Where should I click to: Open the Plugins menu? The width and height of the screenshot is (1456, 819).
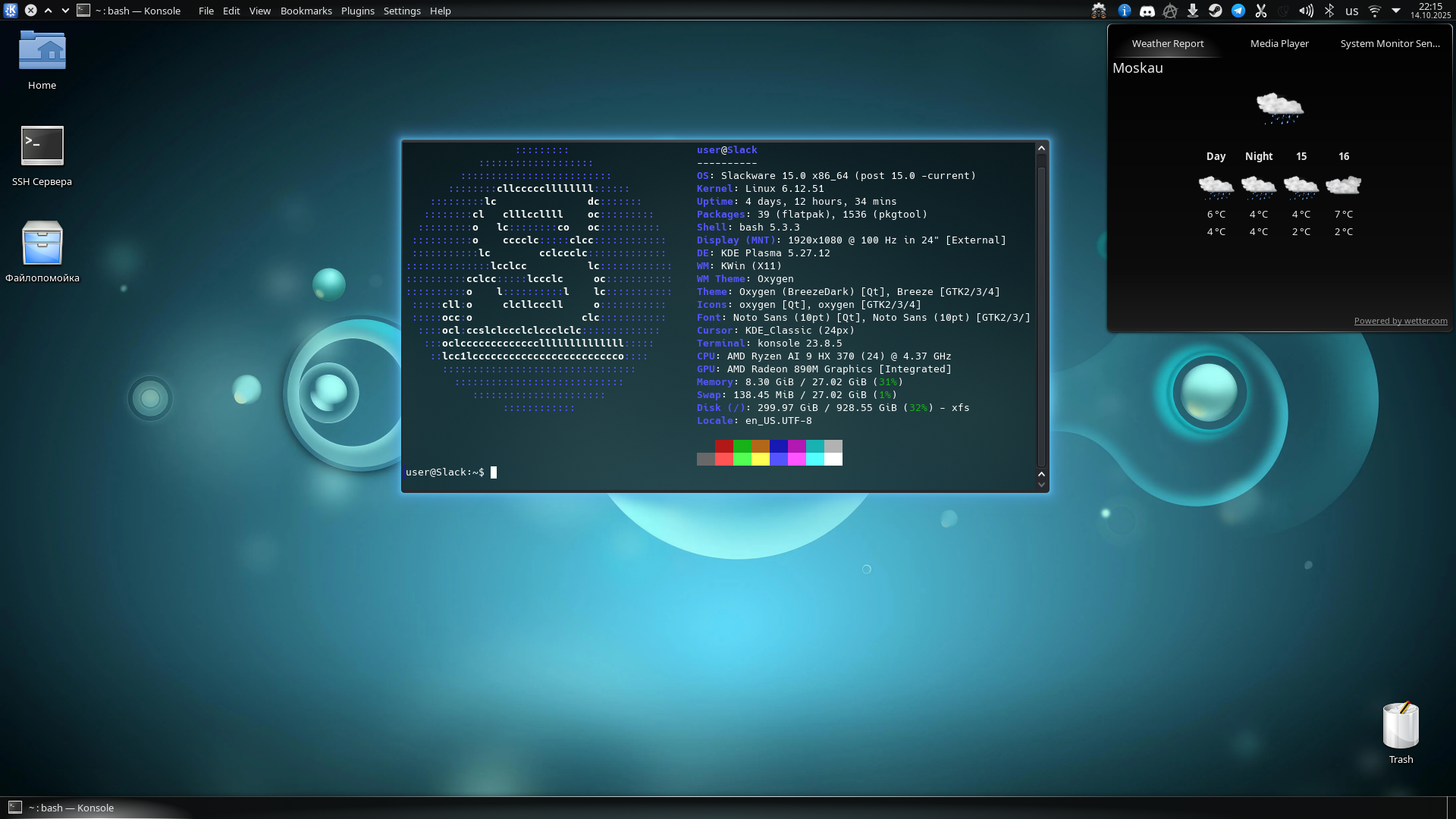(x=357, y=11)
